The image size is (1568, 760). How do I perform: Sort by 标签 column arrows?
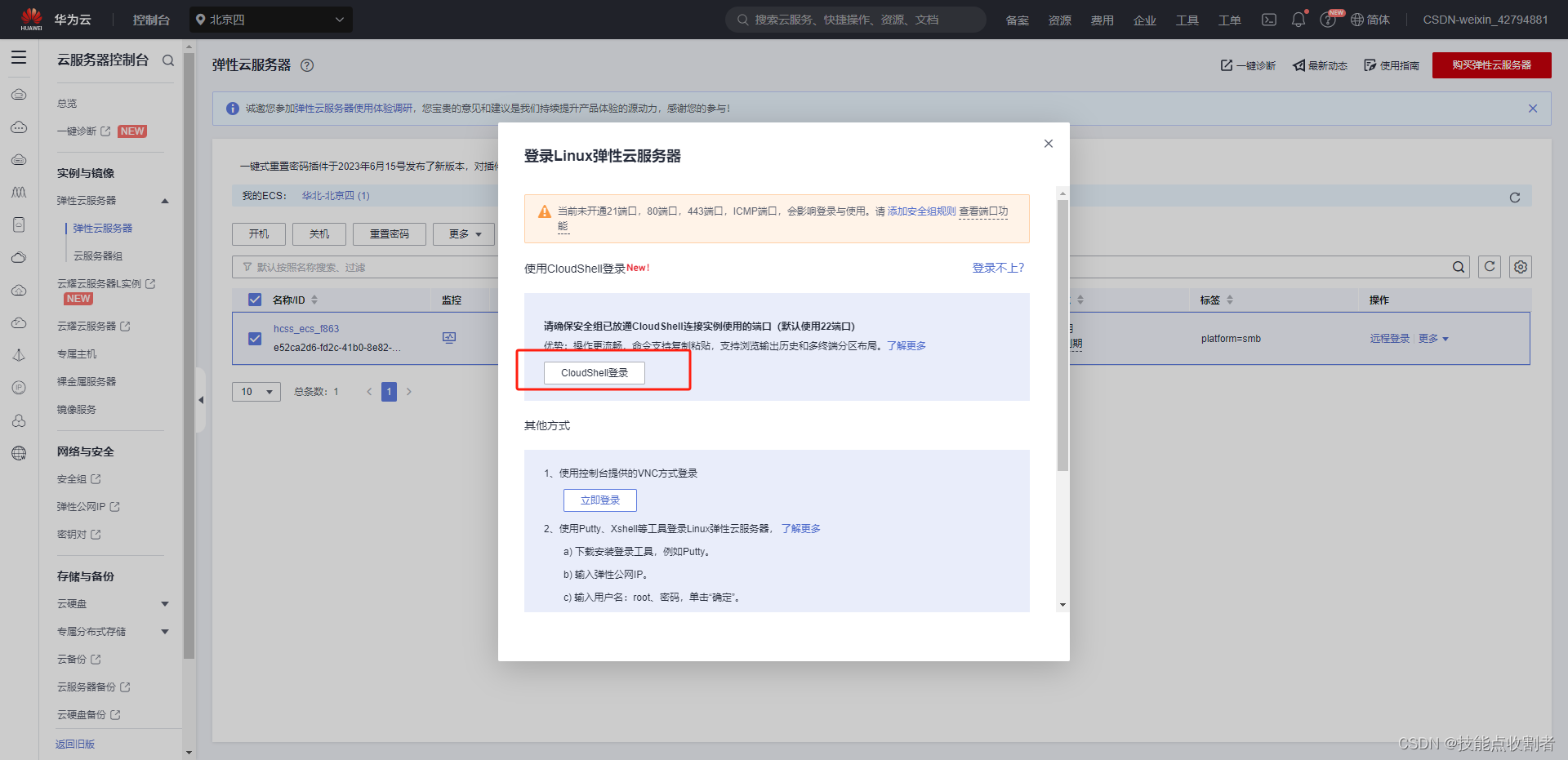[x=1230, y=300]
